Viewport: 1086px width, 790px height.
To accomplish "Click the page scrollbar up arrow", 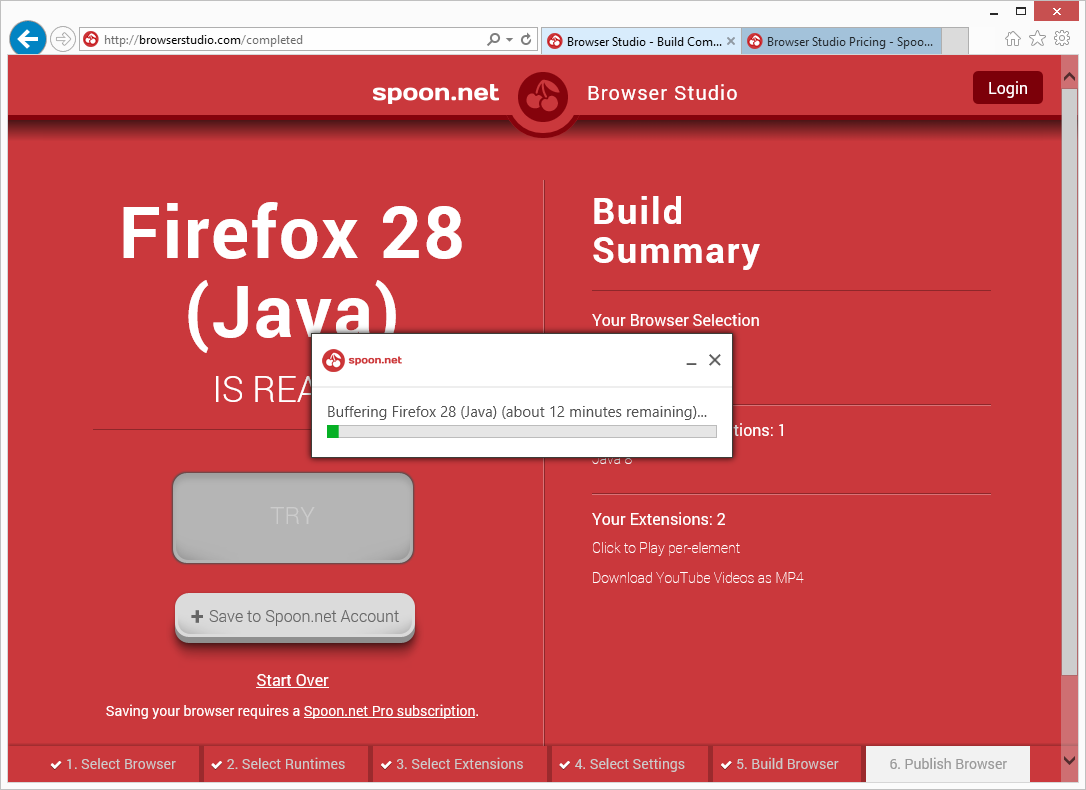I will tap(1069, 77).
